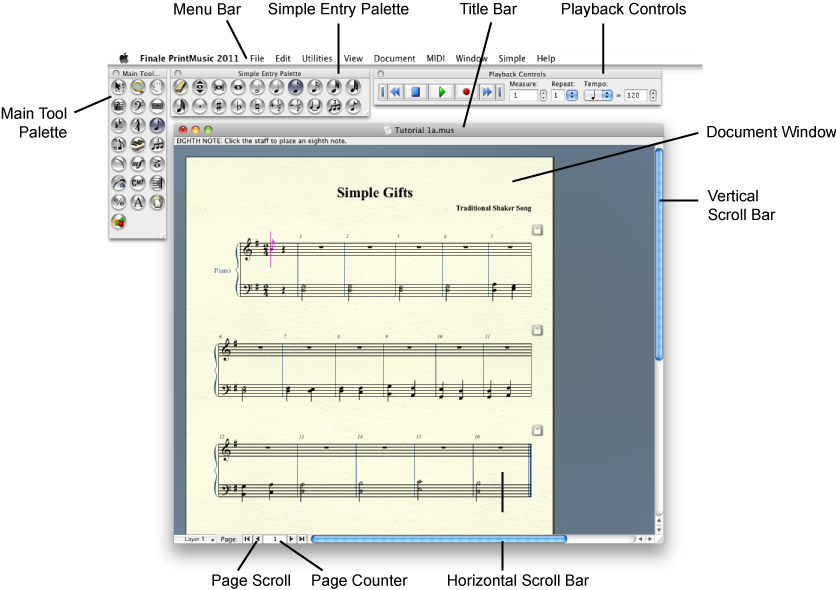
Task: Choose the Repitch tool in Simple Entry Palette
Action: pyautogui.click(x=199, y=87)
